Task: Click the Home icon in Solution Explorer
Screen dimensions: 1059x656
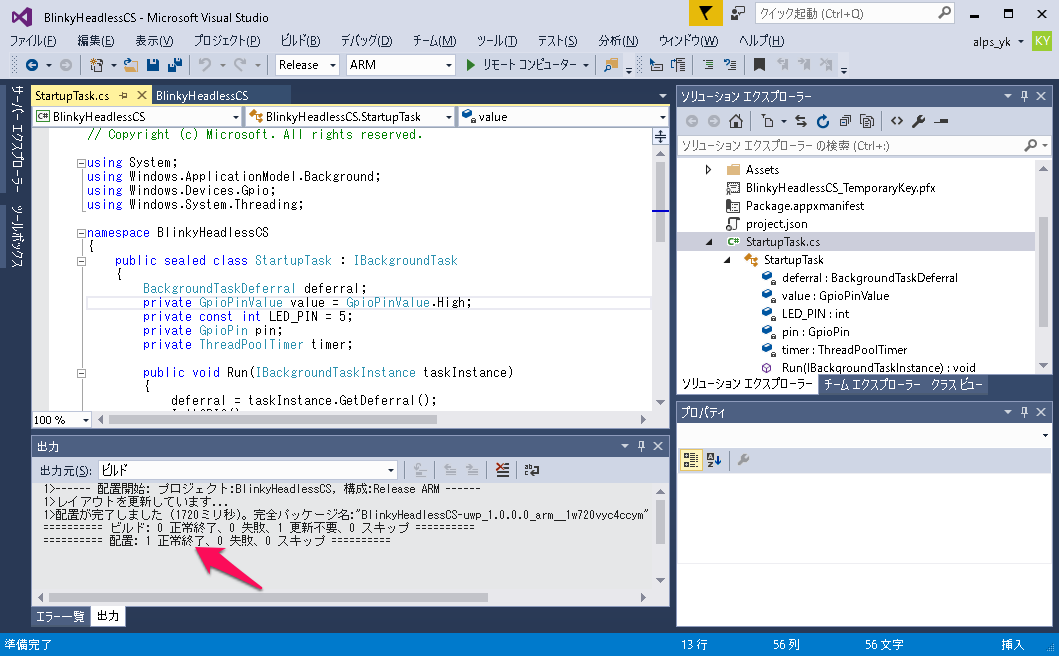Action: point(736,121)
